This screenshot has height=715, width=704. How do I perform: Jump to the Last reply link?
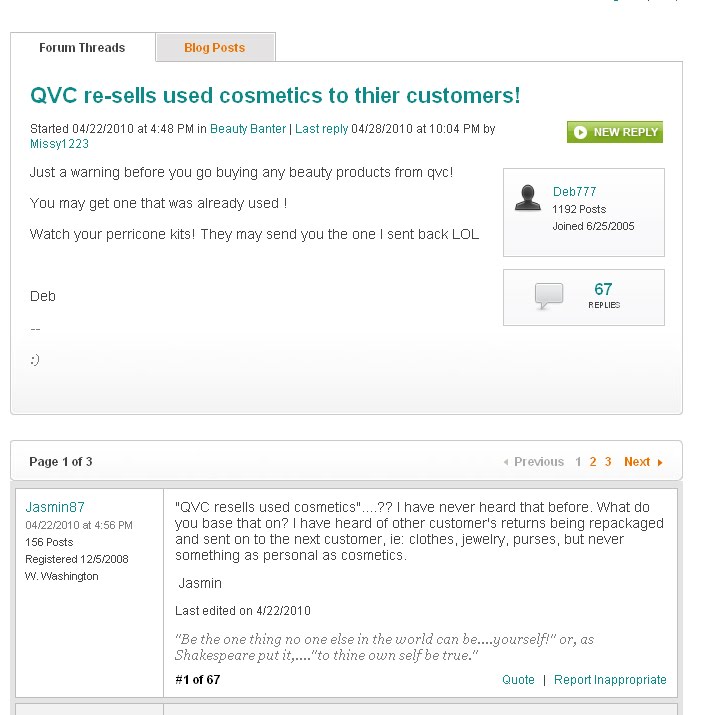(321, 129)
